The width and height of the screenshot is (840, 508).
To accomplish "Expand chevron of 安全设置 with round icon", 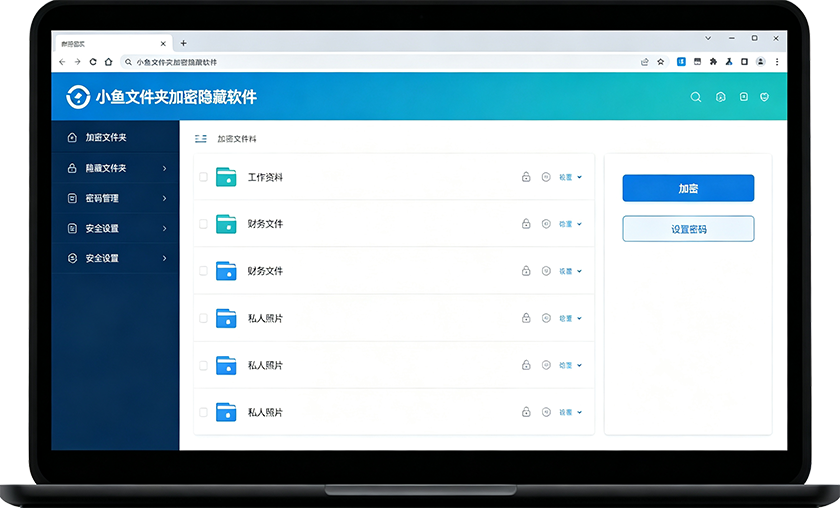I will [x=164, y=258].
